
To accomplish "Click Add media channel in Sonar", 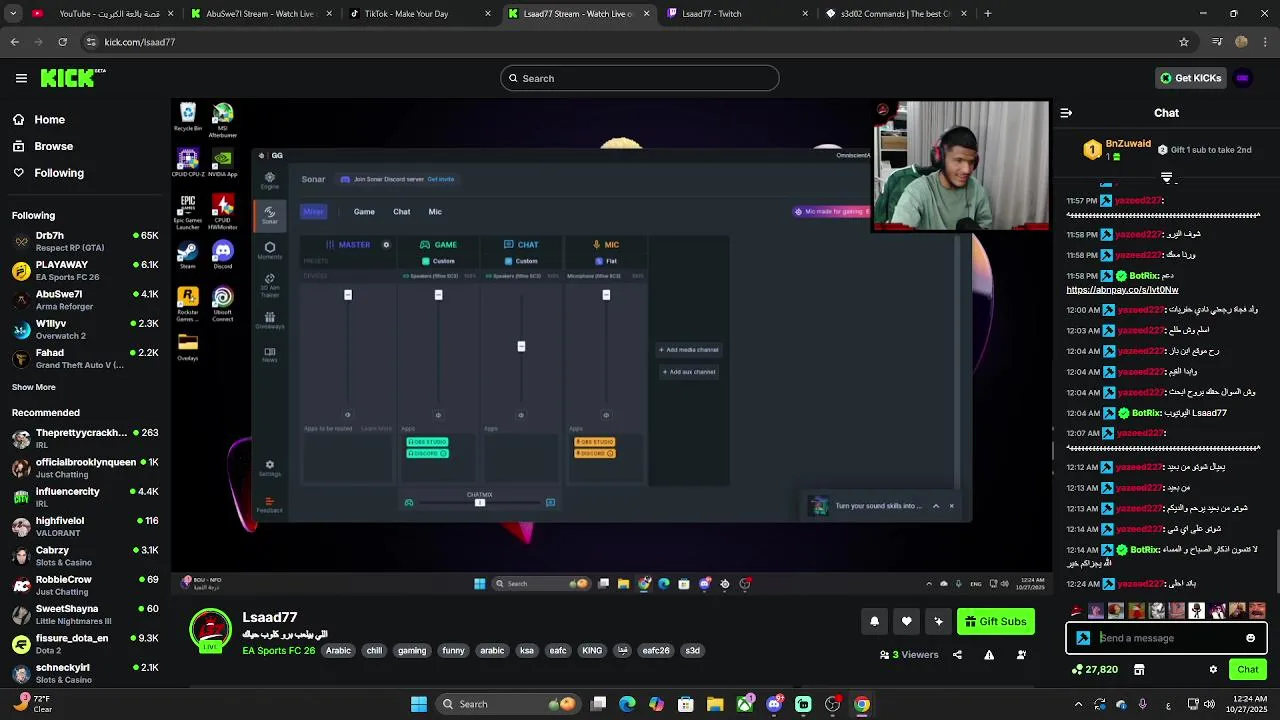I will [x=688, y=350].
